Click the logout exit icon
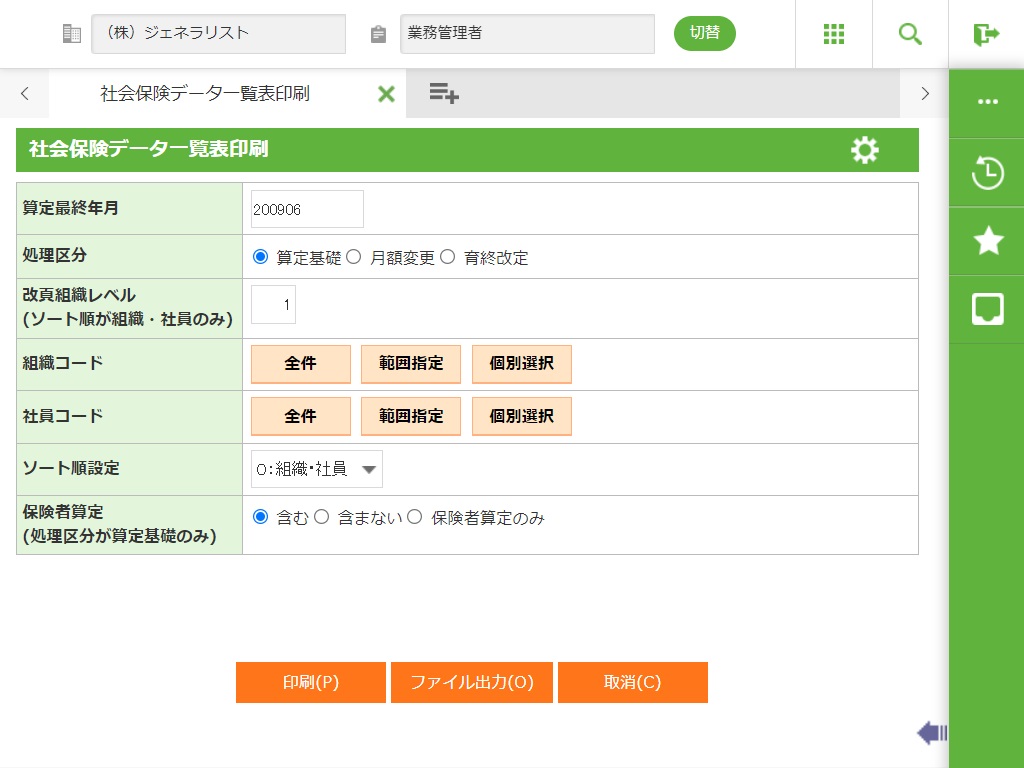1024x768 pixels. 986,34
